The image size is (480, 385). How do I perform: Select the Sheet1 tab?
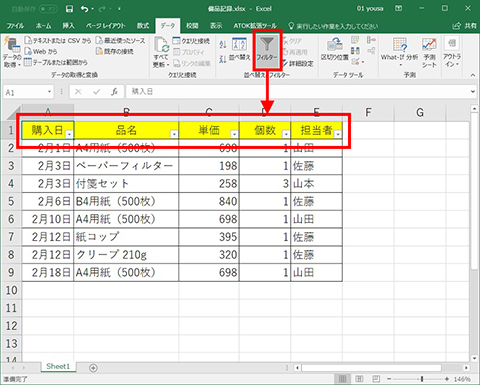pyautogui.click(x=58, y=366)
